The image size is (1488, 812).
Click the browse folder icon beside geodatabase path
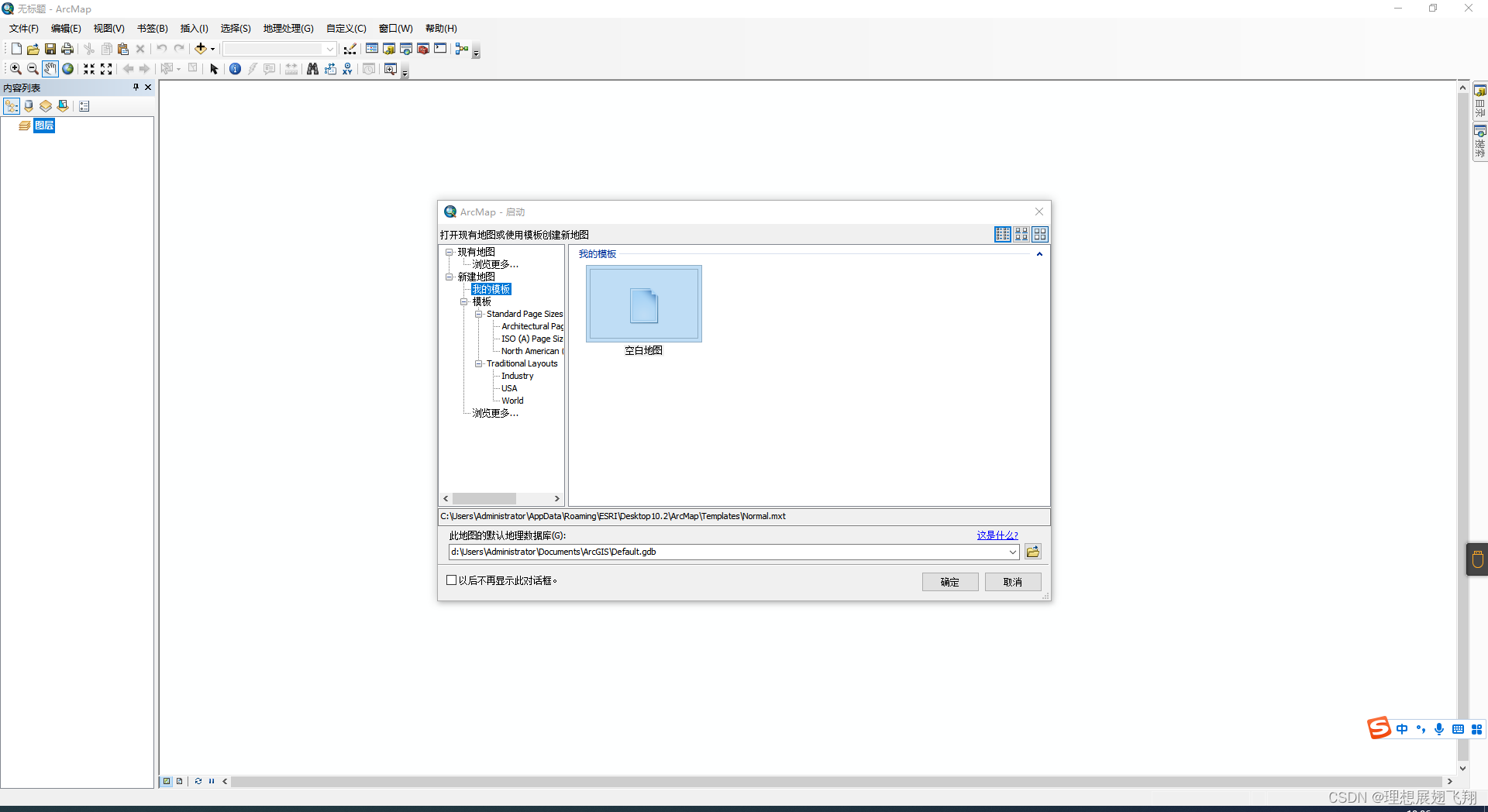point(1033,552)
